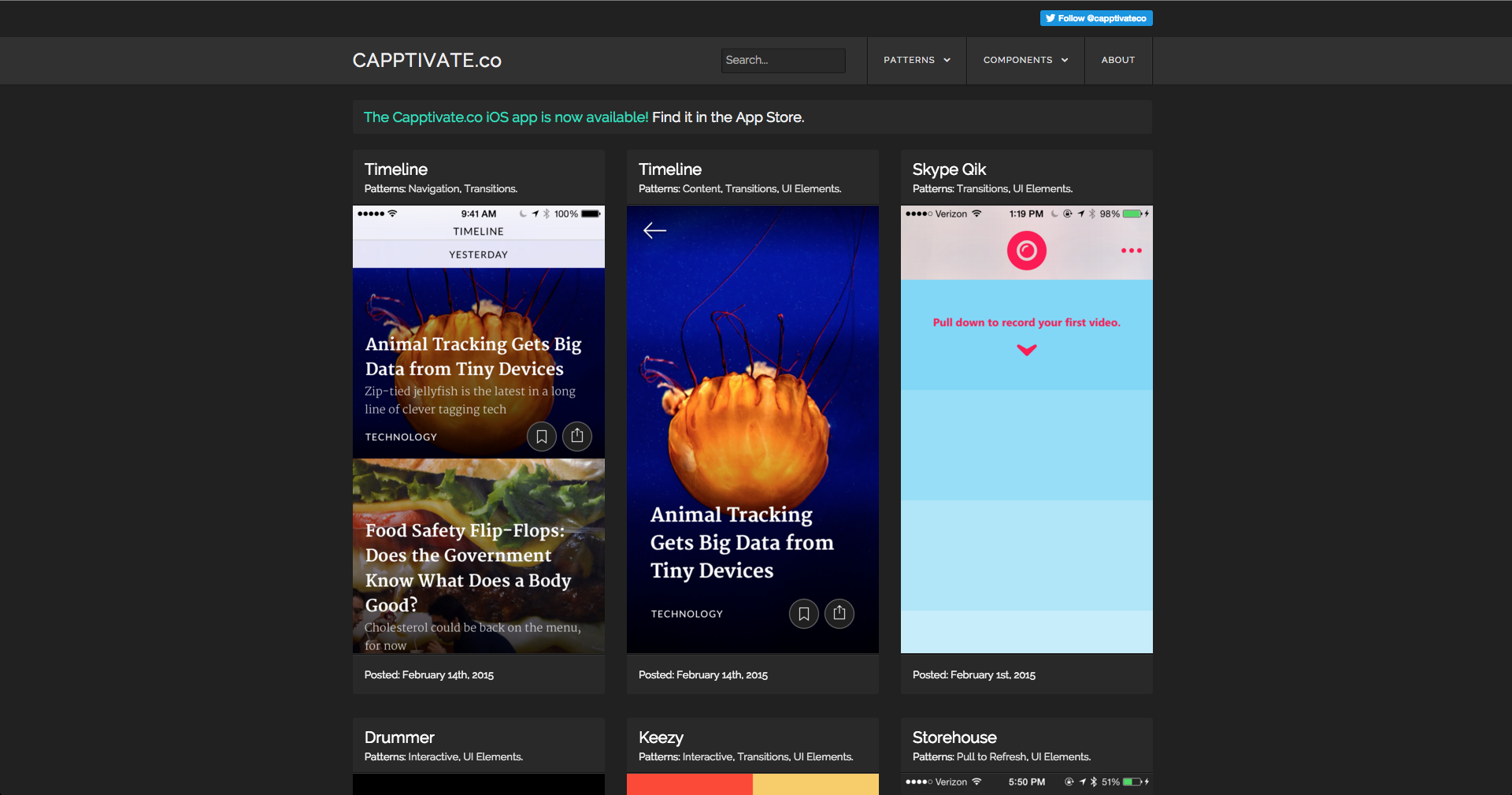
Task: Open the Animal Tracking jellyfish preview in second Timeline
Action: [753, 429]
